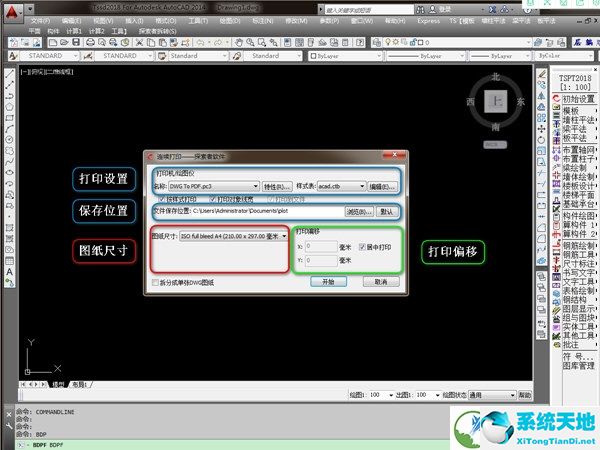Viewport: 600px width, 450px height.
Task: Enable the 拆分成单张DWG图纸 checkbox
Action: pyautogui.click(x=155, y=283)
